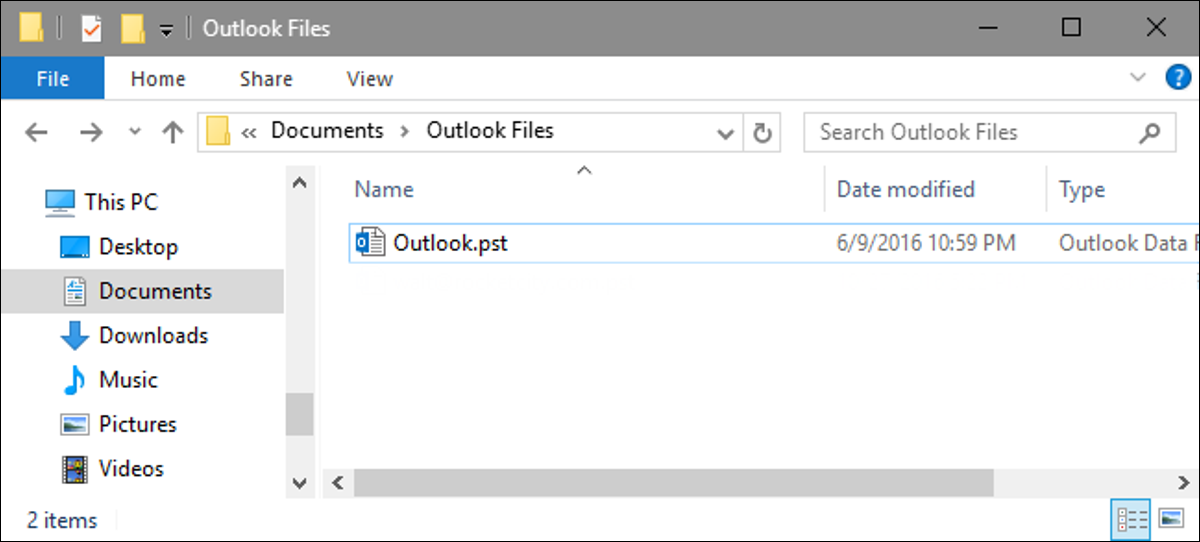Click horizontal scrollbar right arrow
The image size is (1200, 542).
tap(1184, 484)
